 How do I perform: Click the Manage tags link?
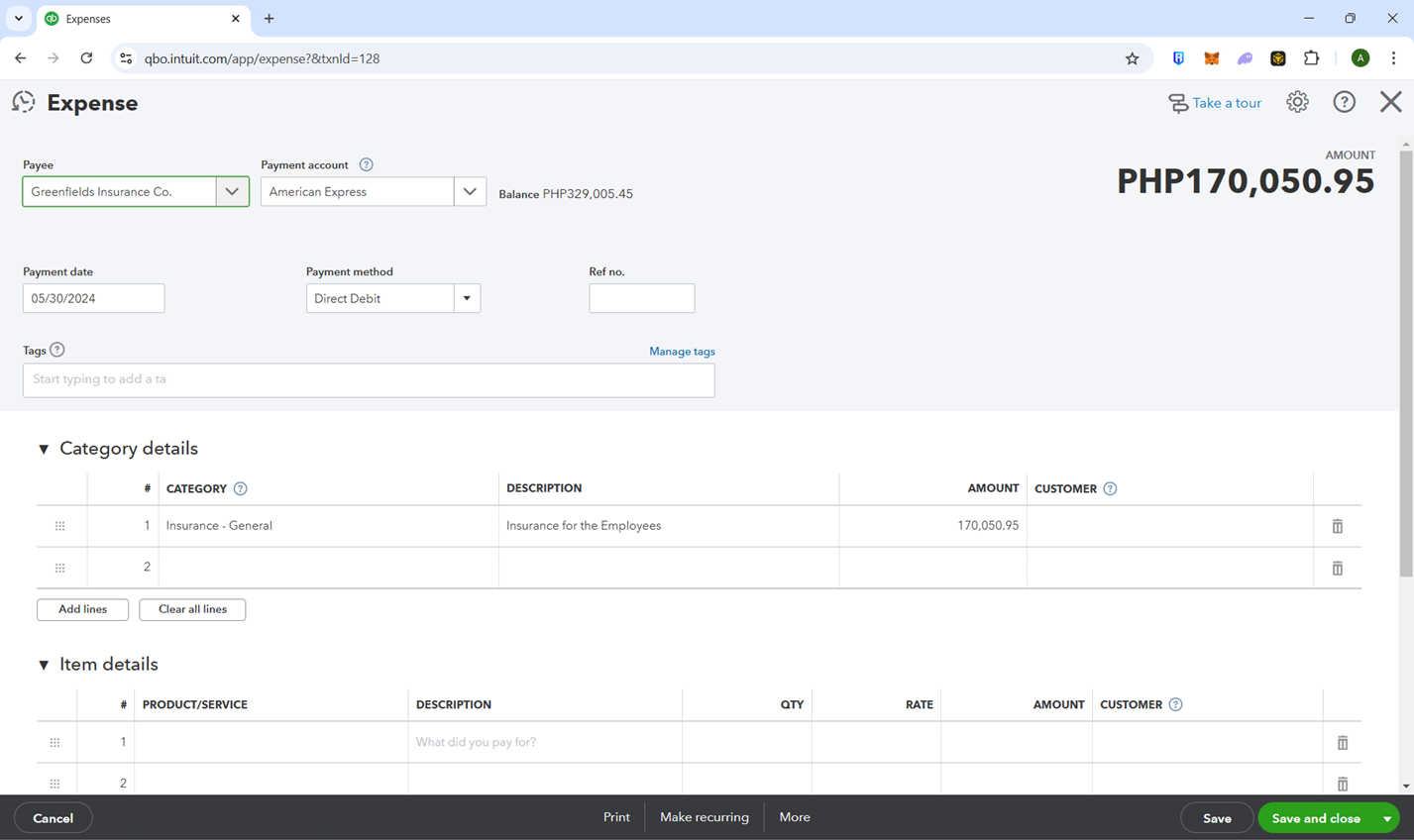point(682,352)
